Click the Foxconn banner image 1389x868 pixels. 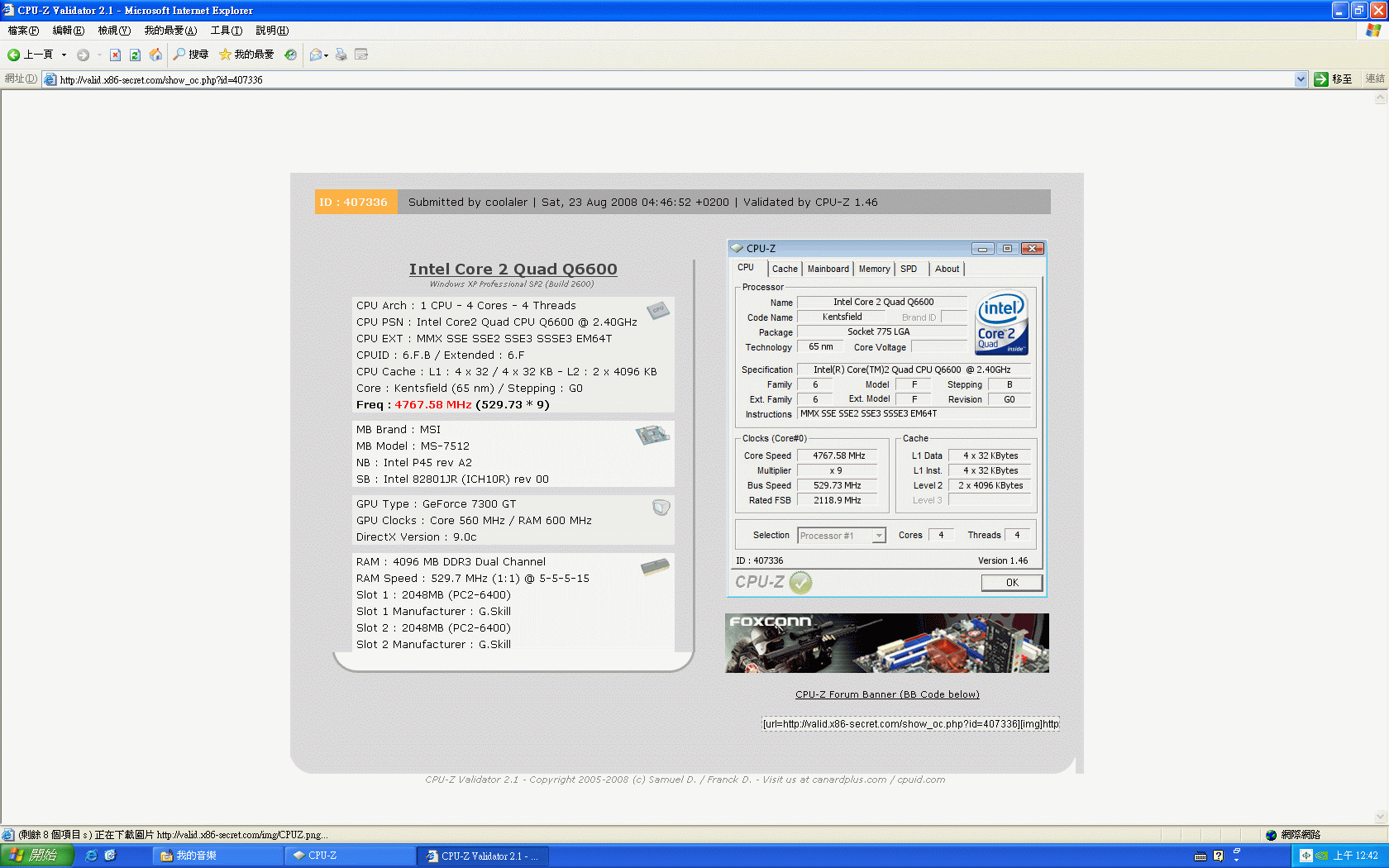887,643
